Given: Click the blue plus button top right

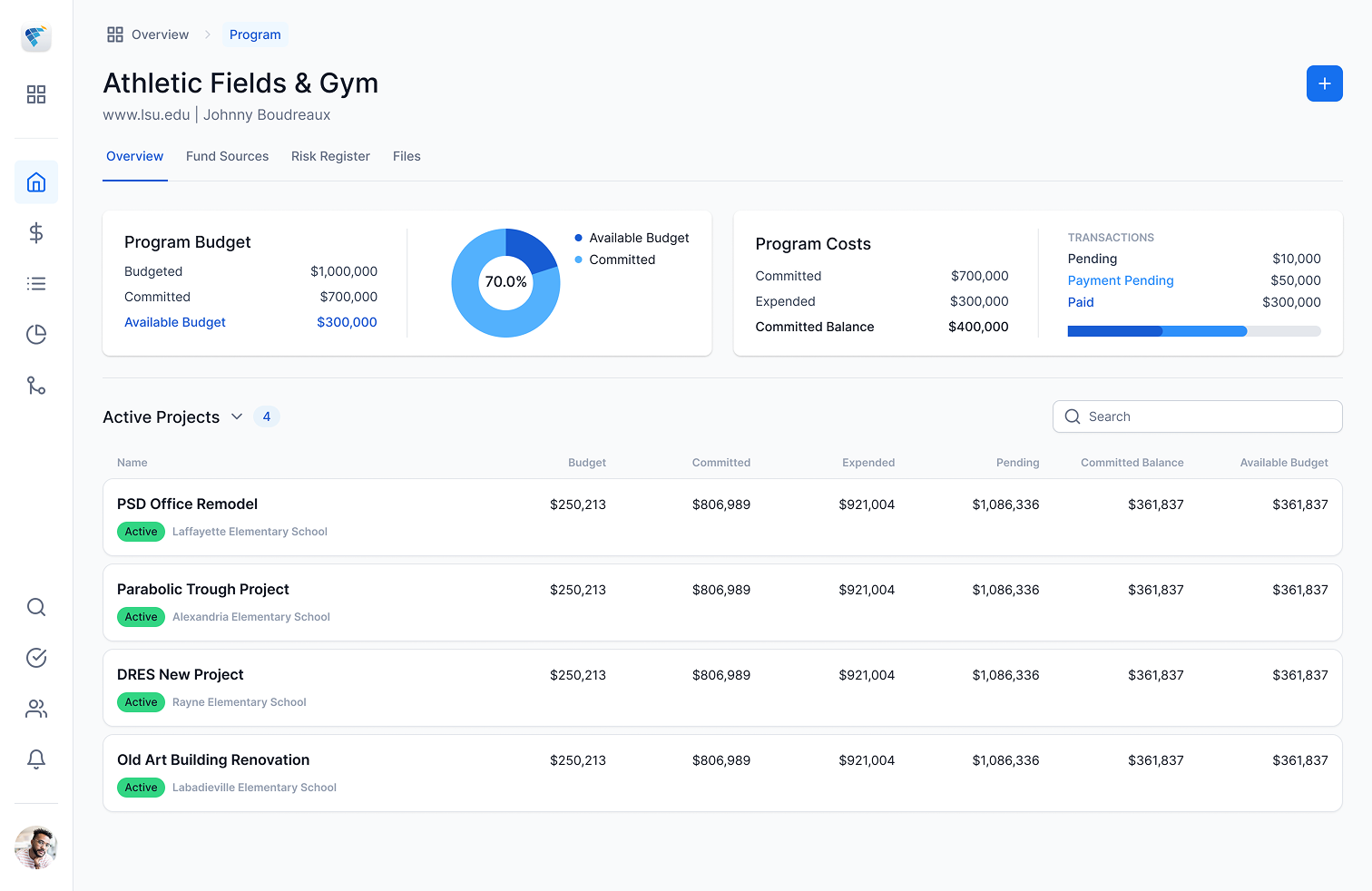Looking at the screenshot, I should point(1324,83).
